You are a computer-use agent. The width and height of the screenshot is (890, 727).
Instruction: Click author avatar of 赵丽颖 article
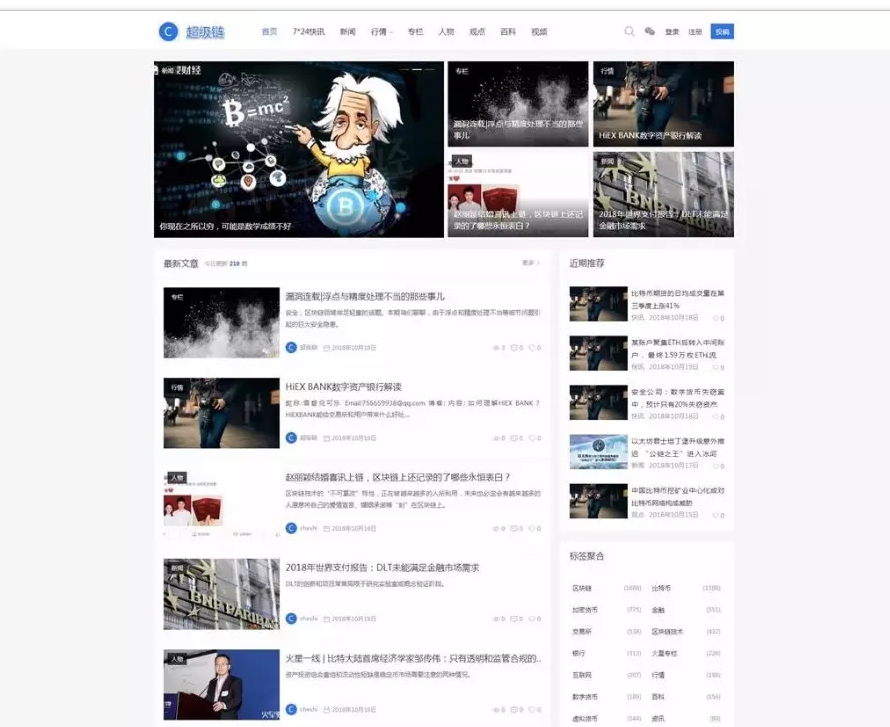click(291, 528)
